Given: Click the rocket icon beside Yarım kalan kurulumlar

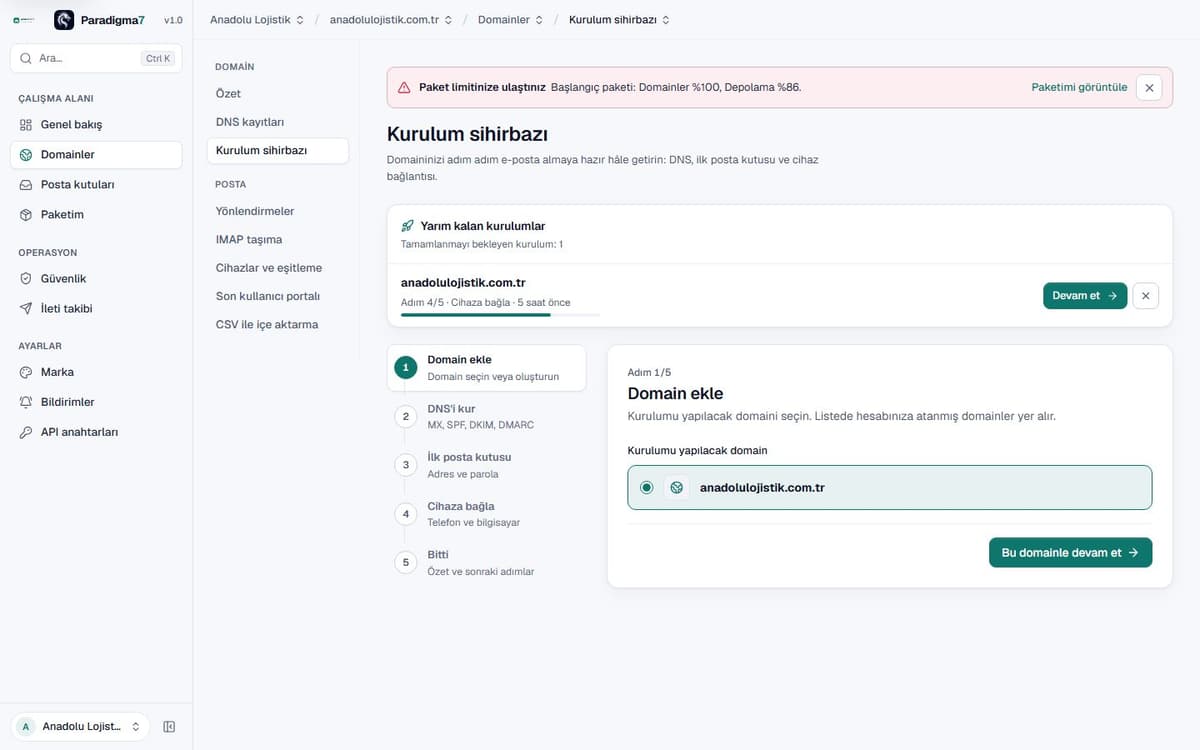Looking at the screenshot, I should click(407, 226).
